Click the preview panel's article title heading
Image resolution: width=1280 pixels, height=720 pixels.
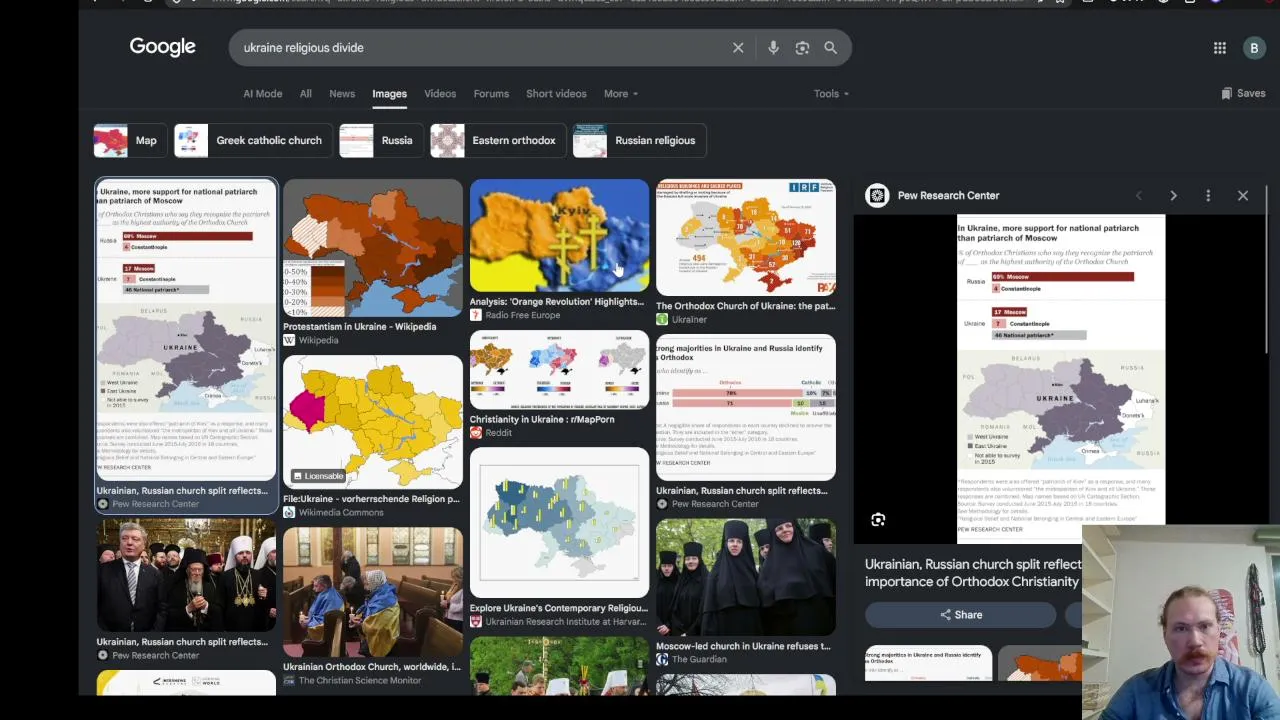point(973,573)
